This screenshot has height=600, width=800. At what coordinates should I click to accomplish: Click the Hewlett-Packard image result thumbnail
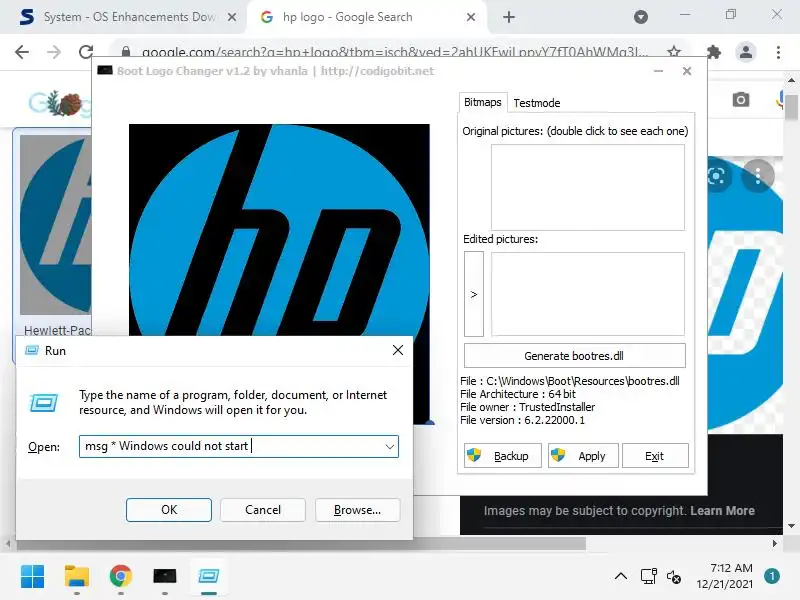pos(55,224)
